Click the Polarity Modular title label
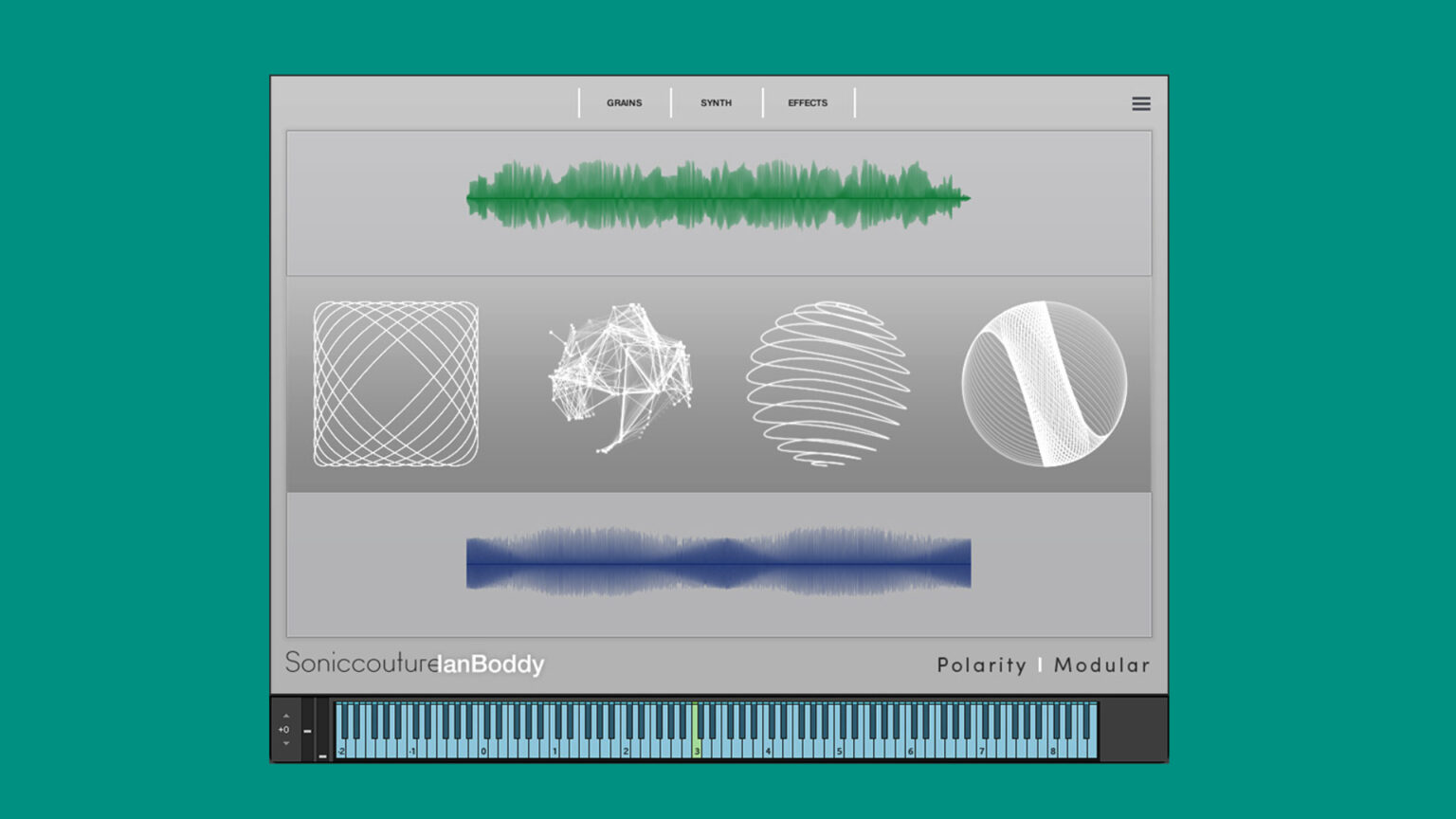Image resolution: width=1456 pixels, height=819 pixels. coord(1043,665)
